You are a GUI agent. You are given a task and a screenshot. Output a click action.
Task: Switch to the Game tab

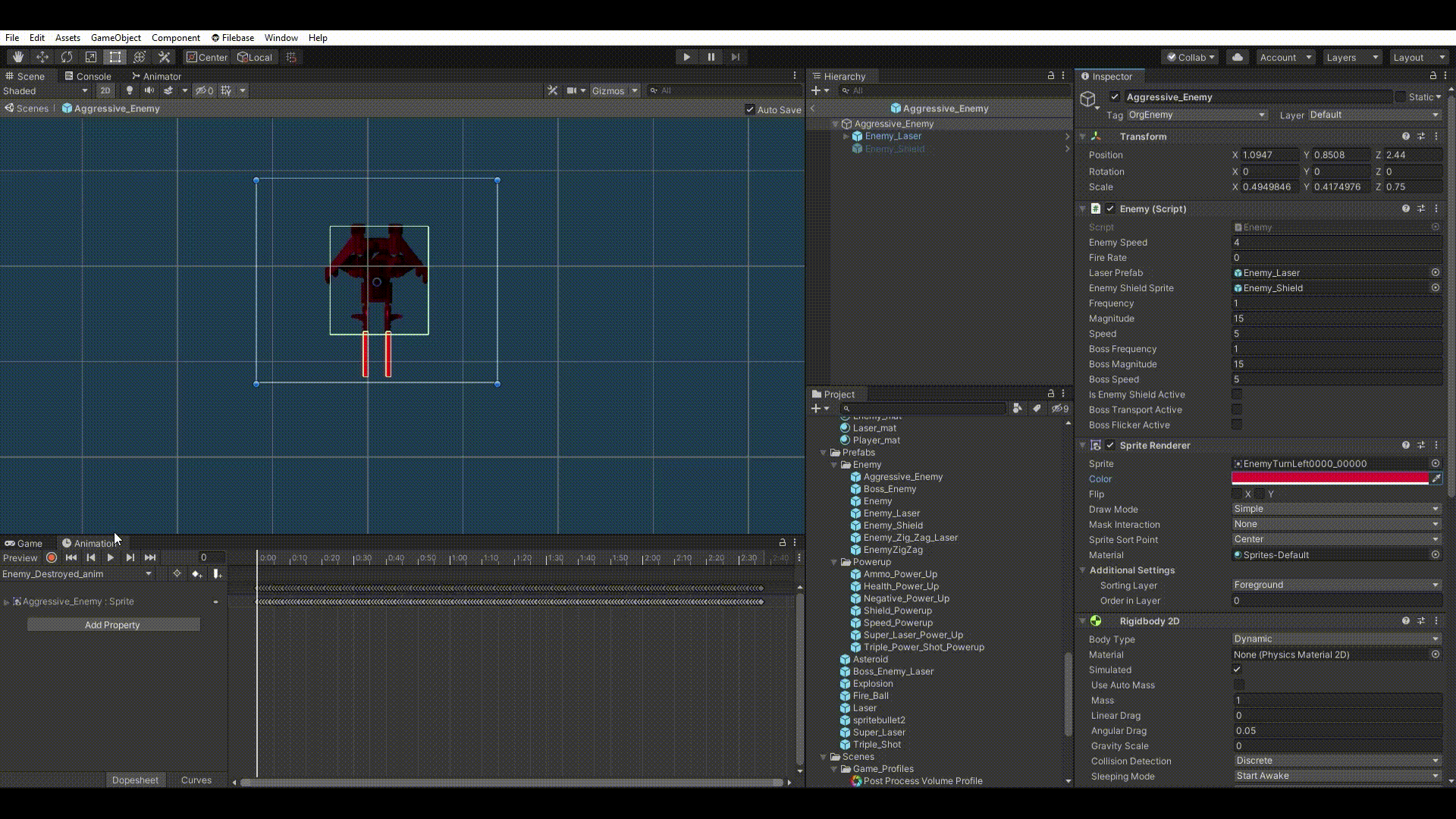coord(24,543)
